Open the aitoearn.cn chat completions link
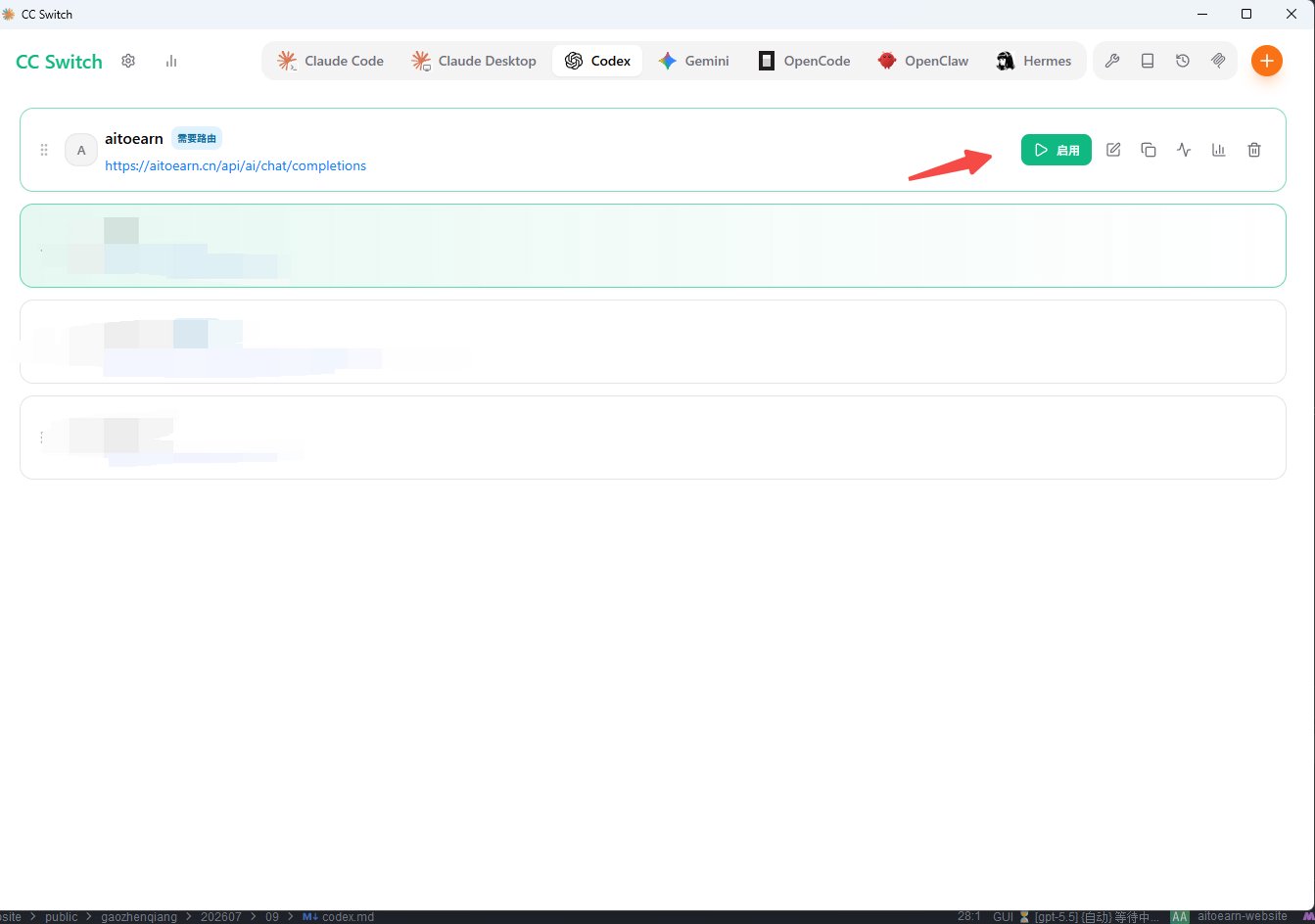This screenshot has height=924, width=1315. pos(235,165)
